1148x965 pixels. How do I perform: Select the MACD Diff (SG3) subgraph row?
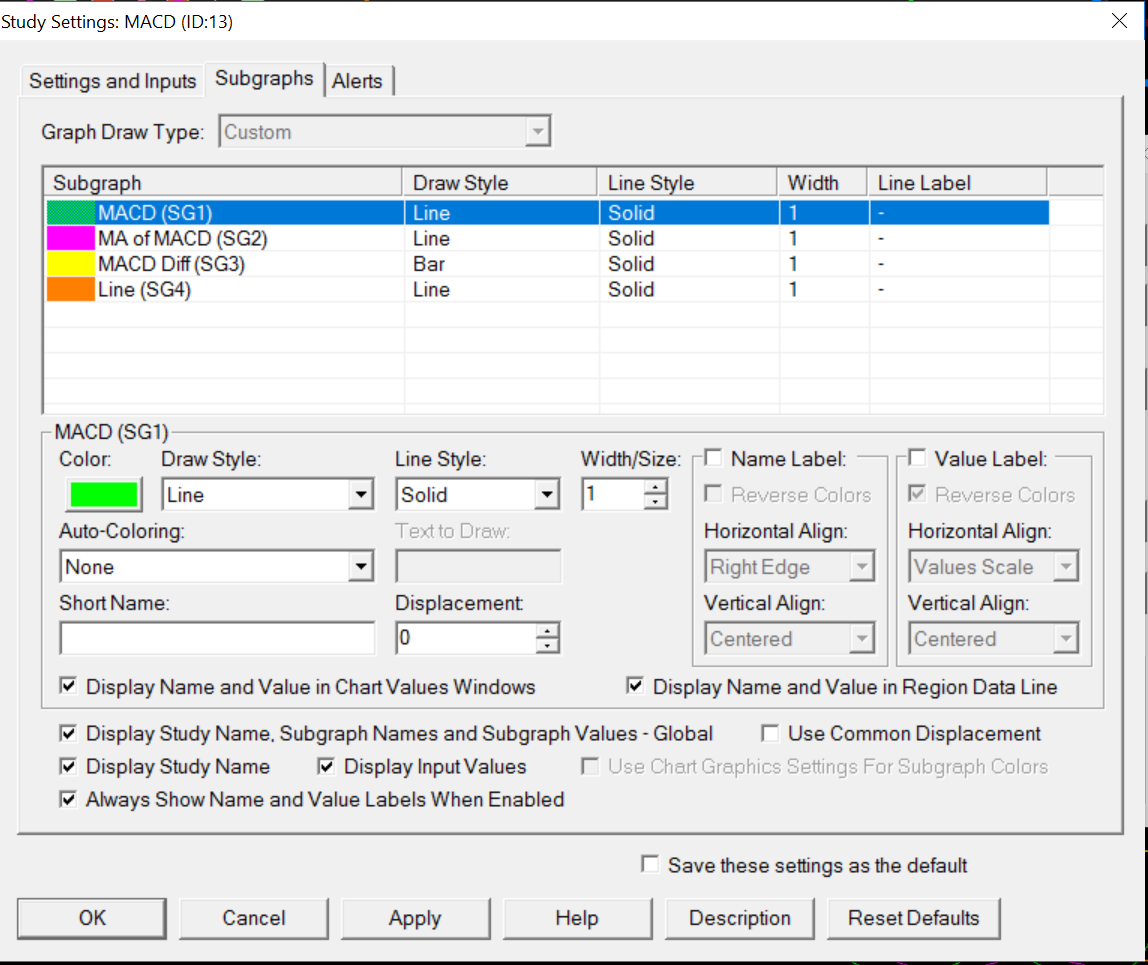pyautogui.click(x=171, y=264)
